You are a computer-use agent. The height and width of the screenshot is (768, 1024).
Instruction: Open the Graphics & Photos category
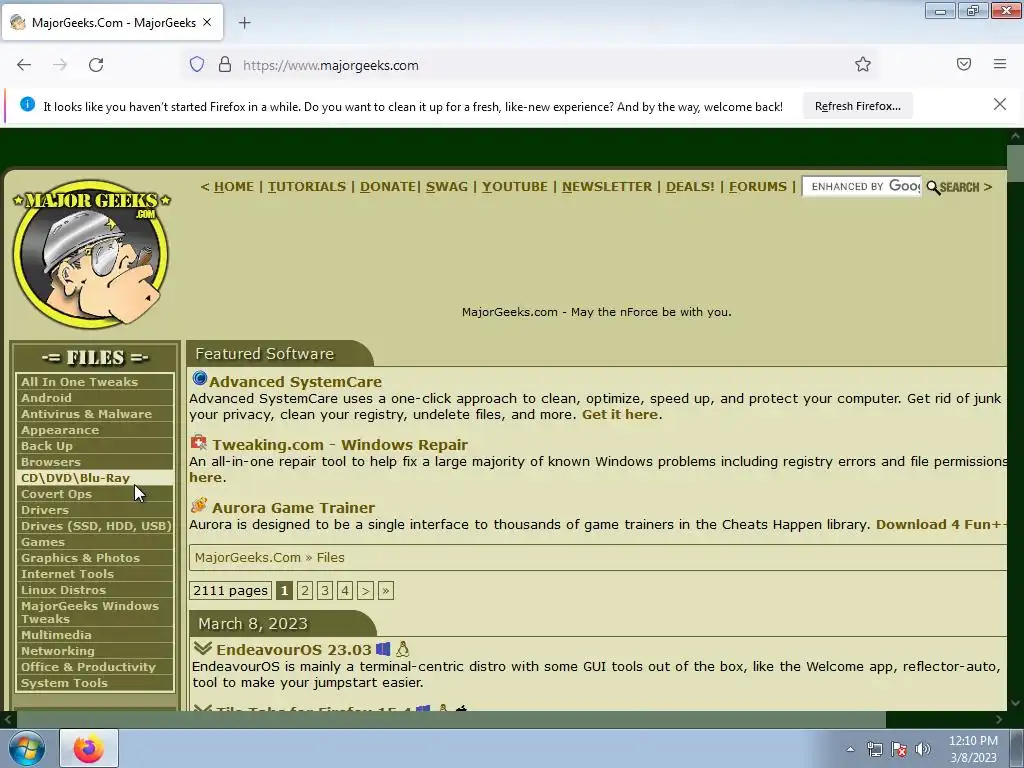click(95, 558)
